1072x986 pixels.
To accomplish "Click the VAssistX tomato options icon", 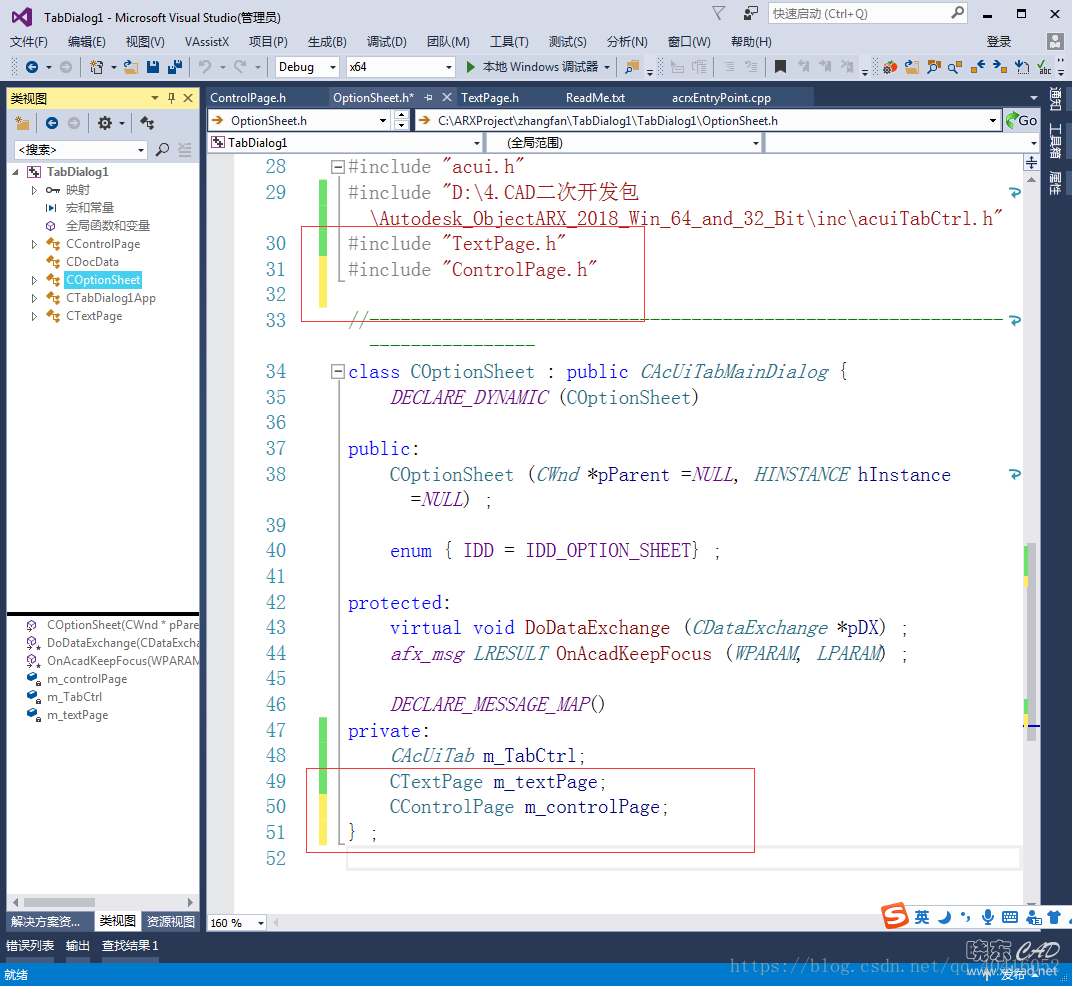I will (x=889, y=67).
